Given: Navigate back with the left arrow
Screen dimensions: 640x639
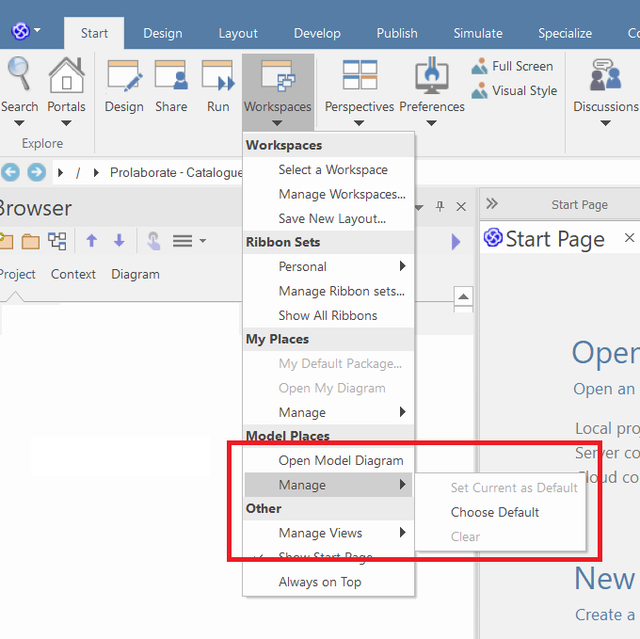Looking at the screenshot, I should [x=10, y=172].
